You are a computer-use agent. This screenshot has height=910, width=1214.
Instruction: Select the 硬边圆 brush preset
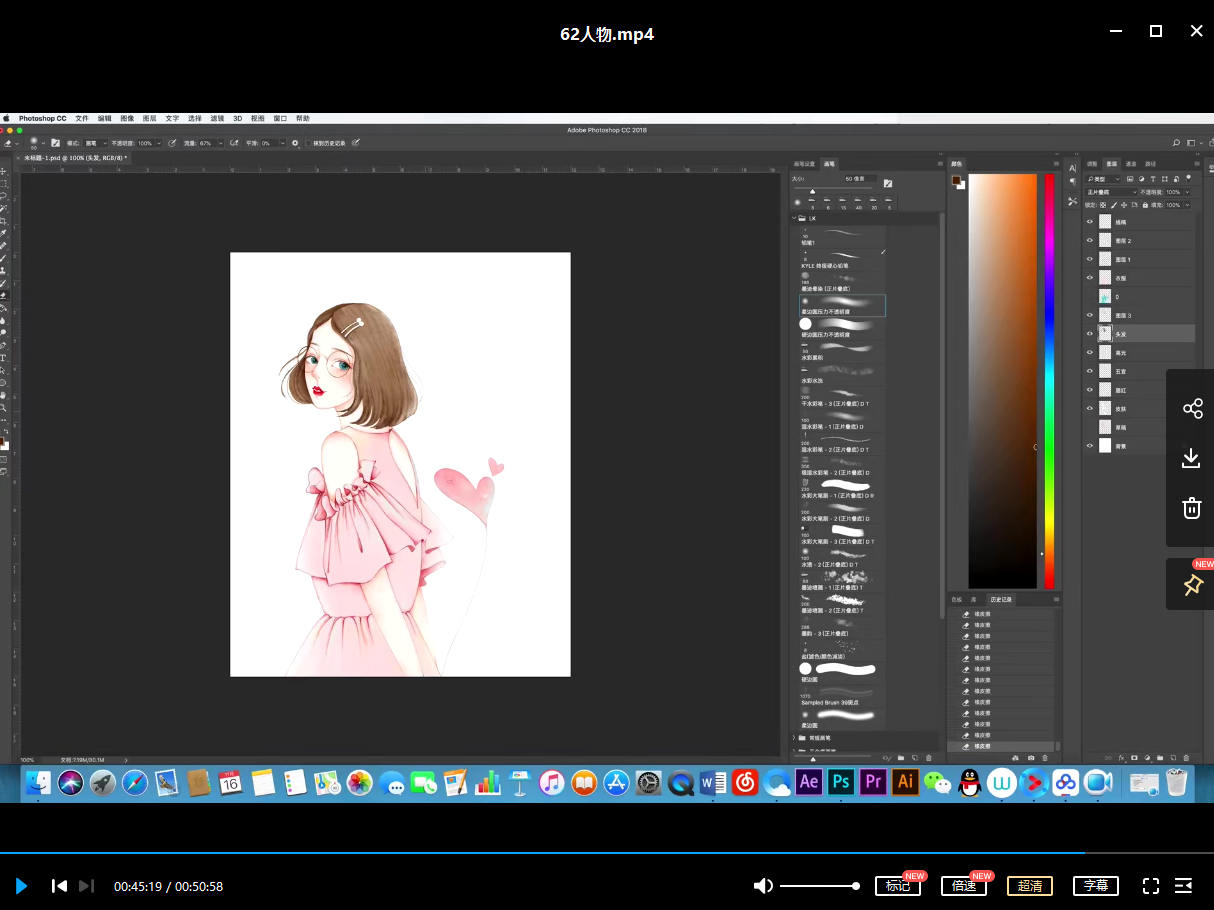point(840,672)
